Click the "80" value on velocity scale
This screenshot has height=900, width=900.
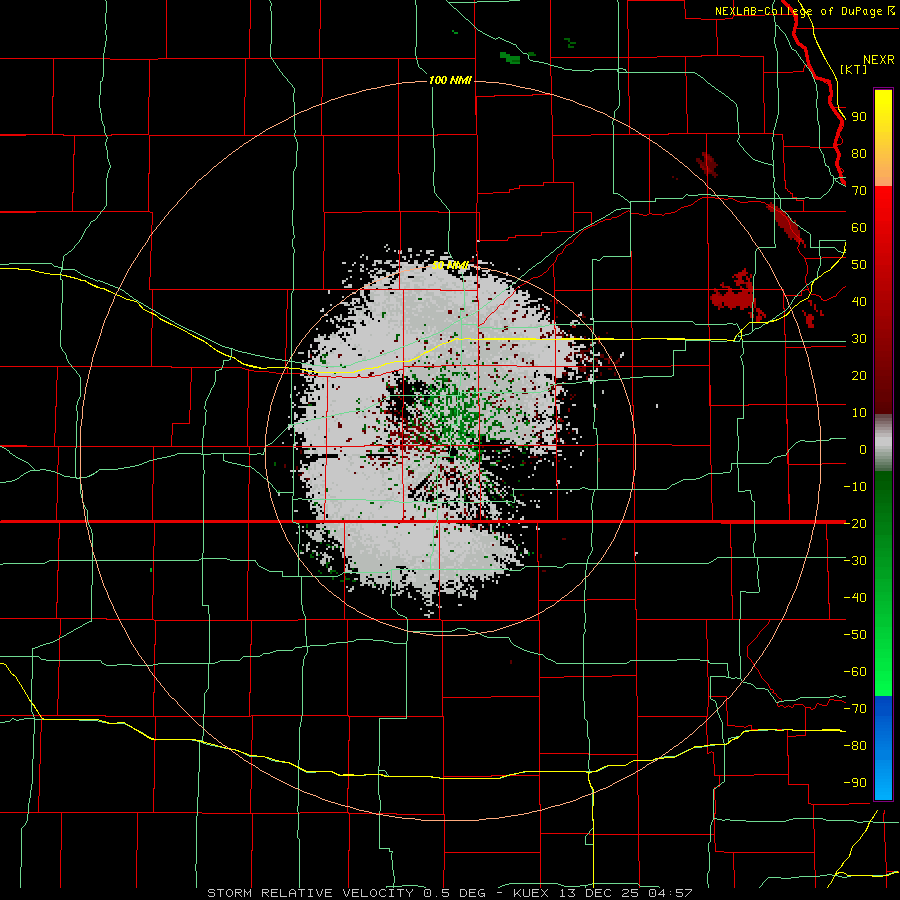coord(859,154)
